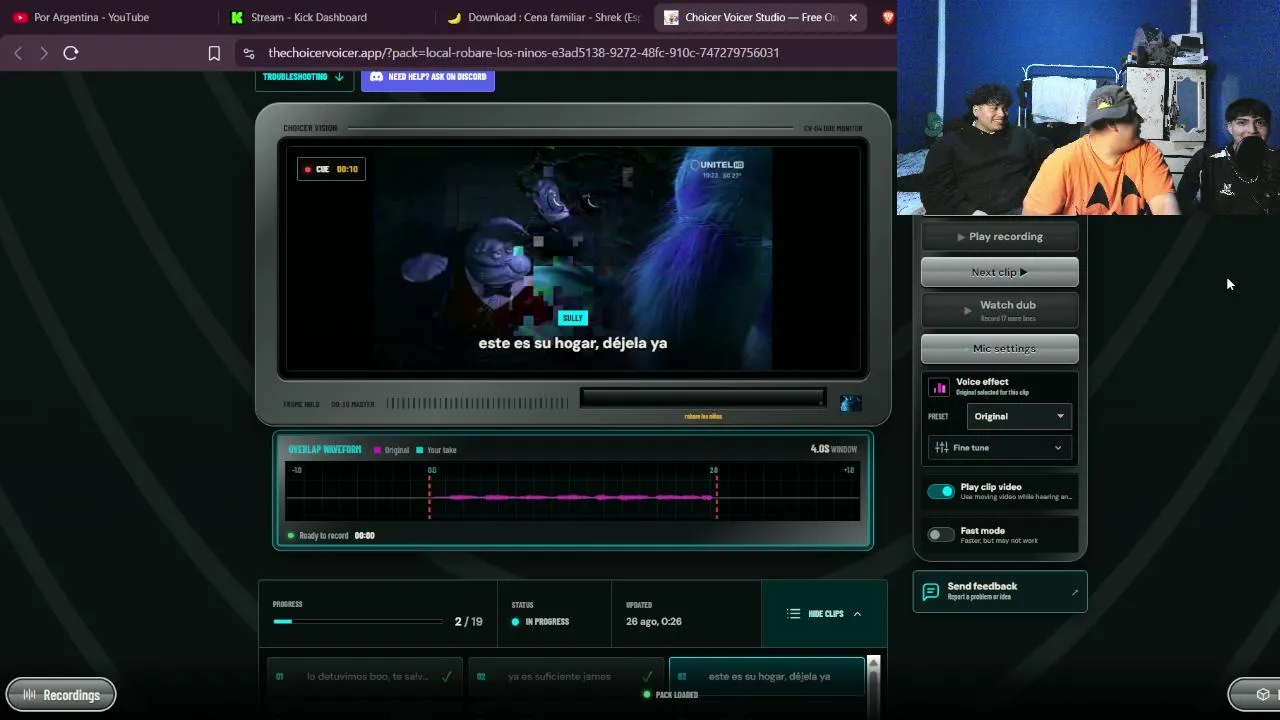Screen dimensions: 1280x720
Task: Click the progress bar showing 2 / 19
Action: coord(358,621)
